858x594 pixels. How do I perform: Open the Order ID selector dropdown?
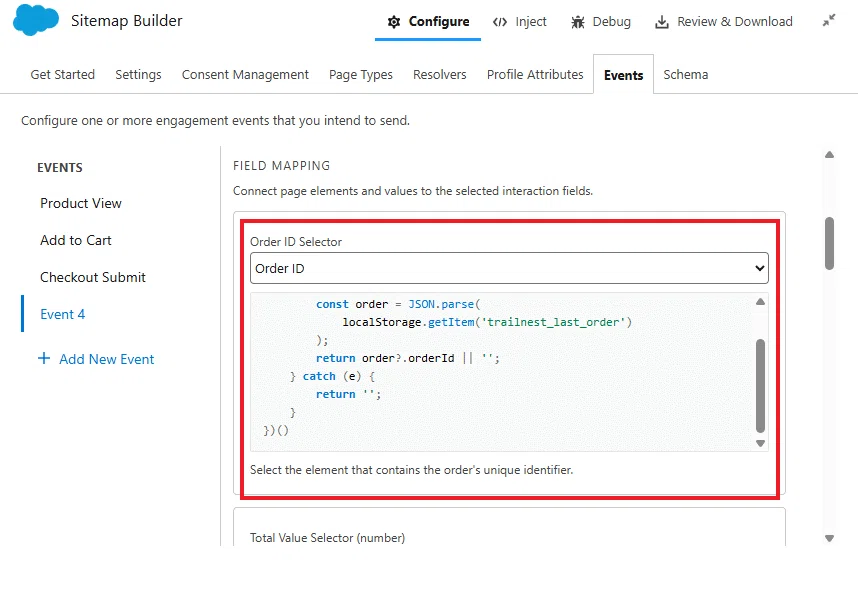click(x=509, y=268)
